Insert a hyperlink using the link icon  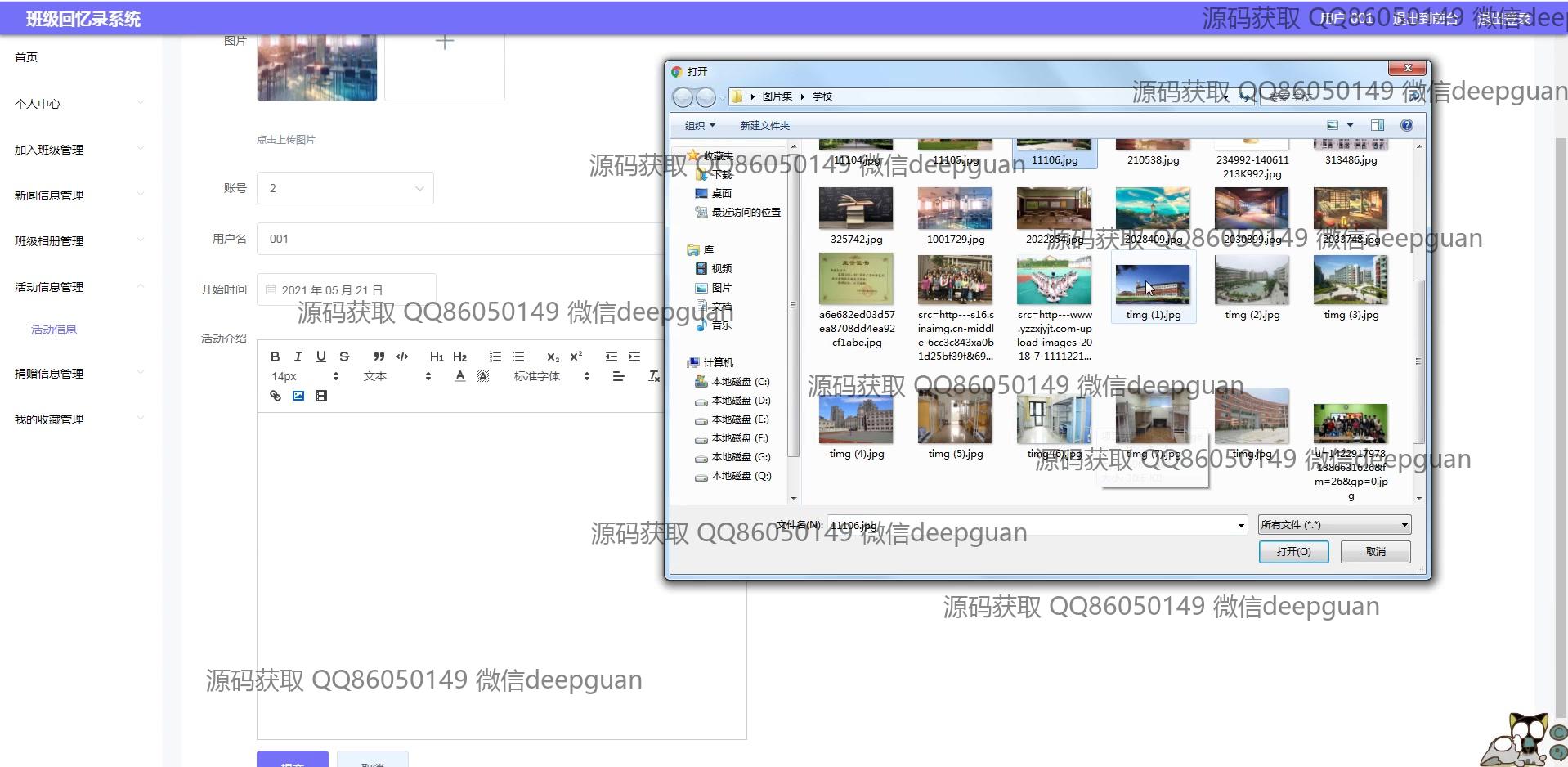point(276,396)
